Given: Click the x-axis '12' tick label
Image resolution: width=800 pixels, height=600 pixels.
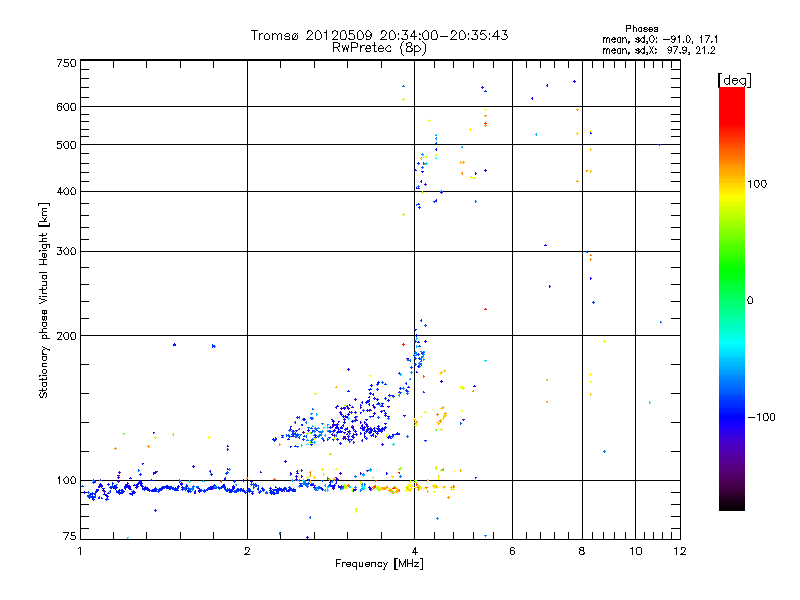Looking at the screenshot, I should tap(680, 551).
